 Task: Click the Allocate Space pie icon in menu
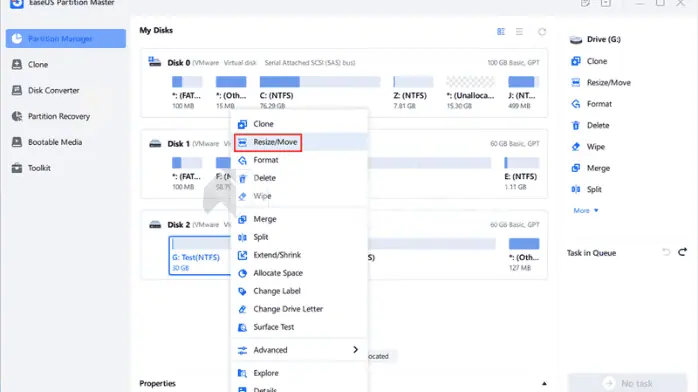(x=242, y=273)
